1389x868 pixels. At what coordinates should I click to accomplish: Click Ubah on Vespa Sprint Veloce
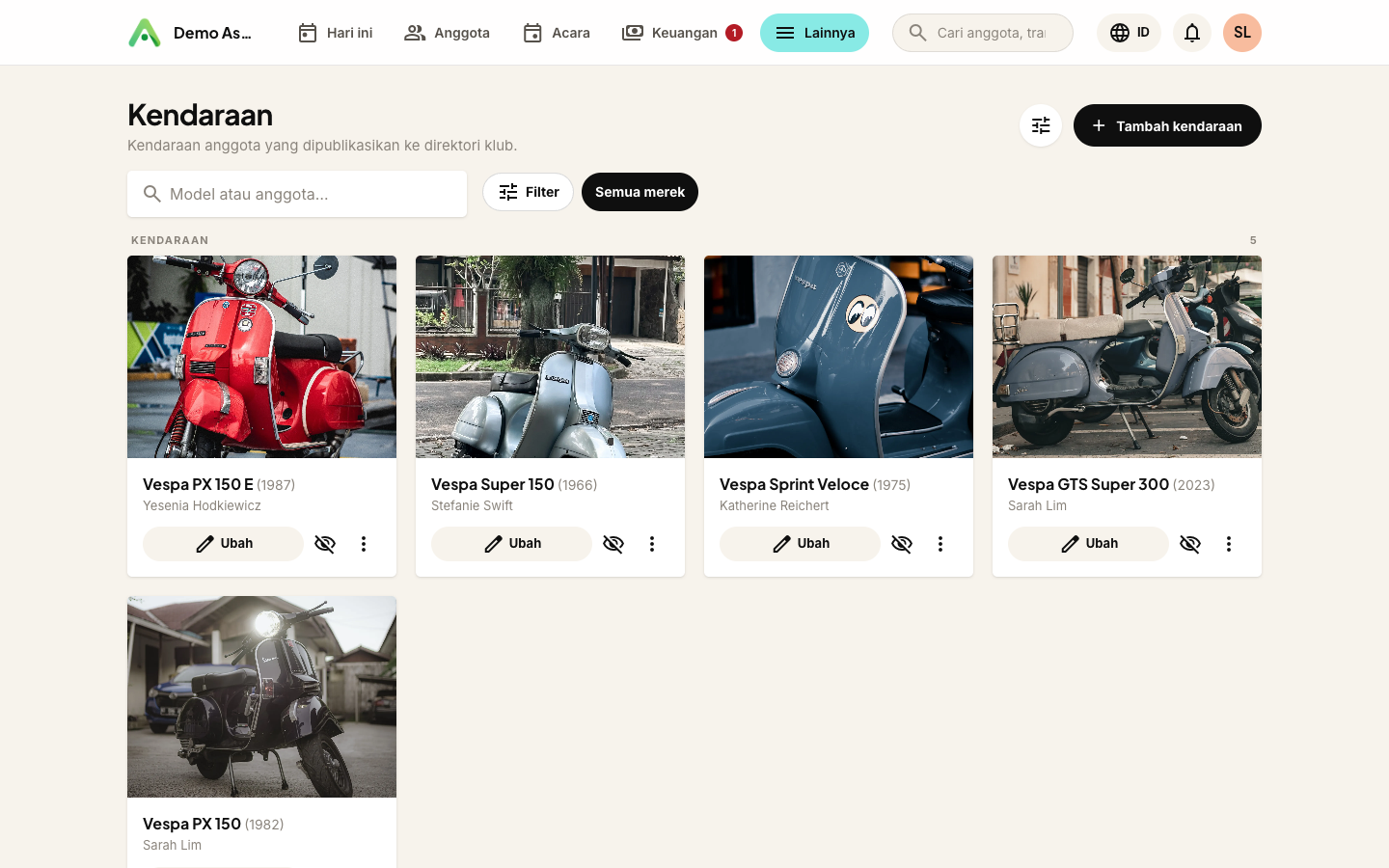point(800,544)
